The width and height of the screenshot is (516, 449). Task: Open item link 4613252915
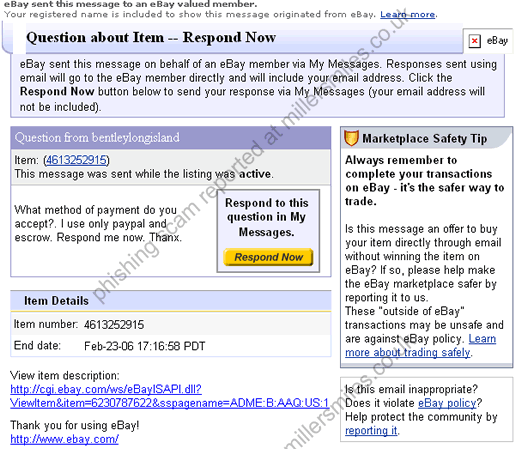(x=76, y=160)
